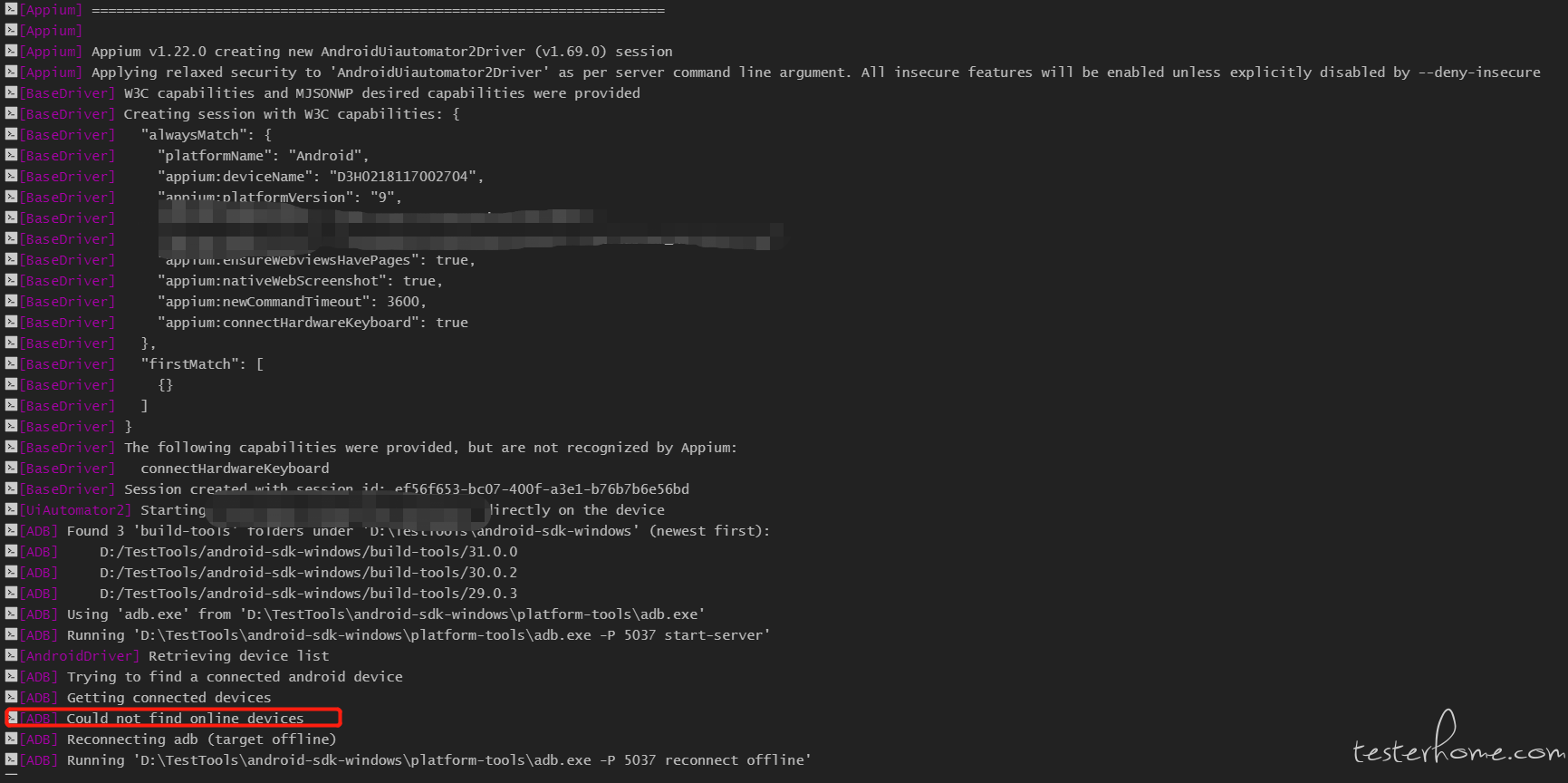Click the icon left of 'Creating session with W3C capabilities'
Viewport: 1568px width, 783px height.
(12, 113)
